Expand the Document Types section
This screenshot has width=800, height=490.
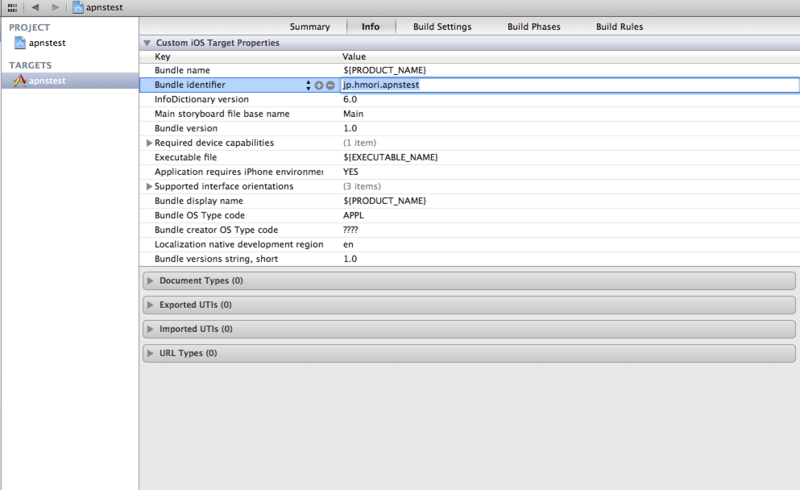click(x=150, y=281)
